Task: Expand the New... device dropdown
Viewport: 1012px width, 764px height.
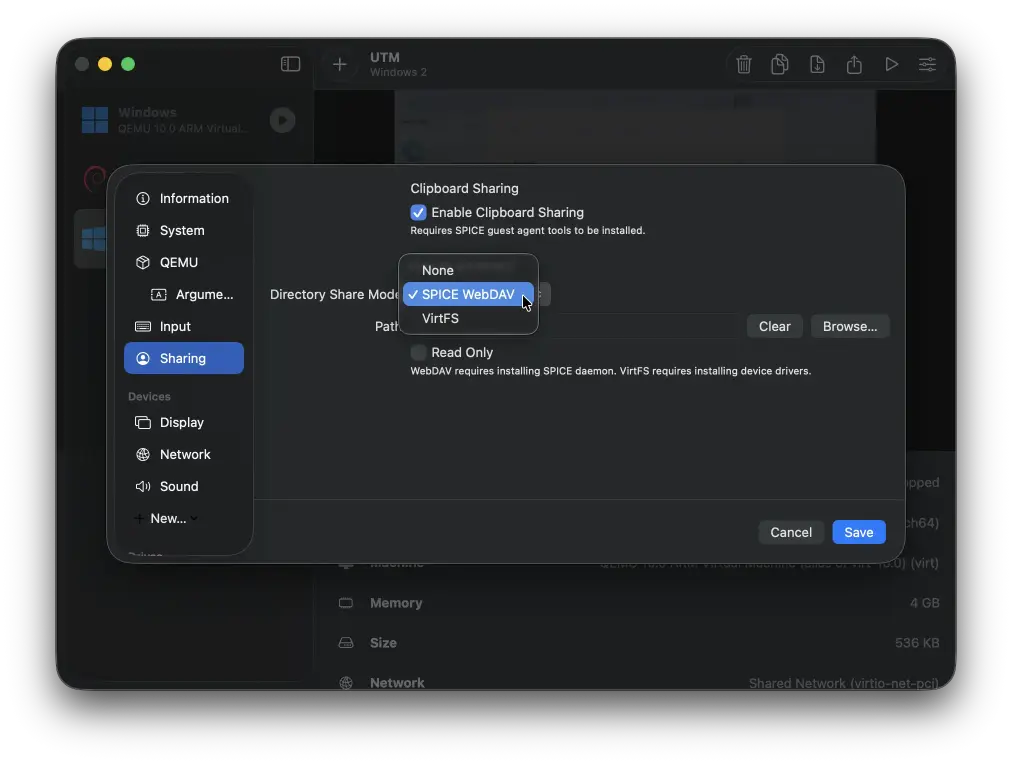Action: [x=167, y=518]
